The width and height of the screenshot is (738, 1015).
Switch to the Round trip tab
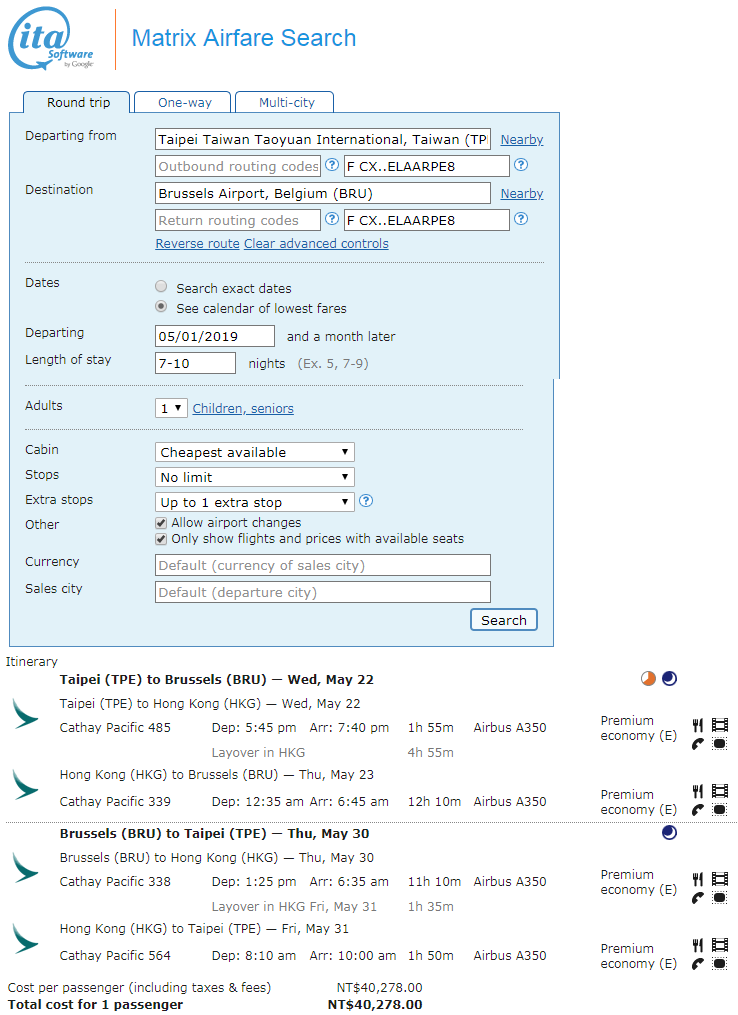[x=78, y=102]
